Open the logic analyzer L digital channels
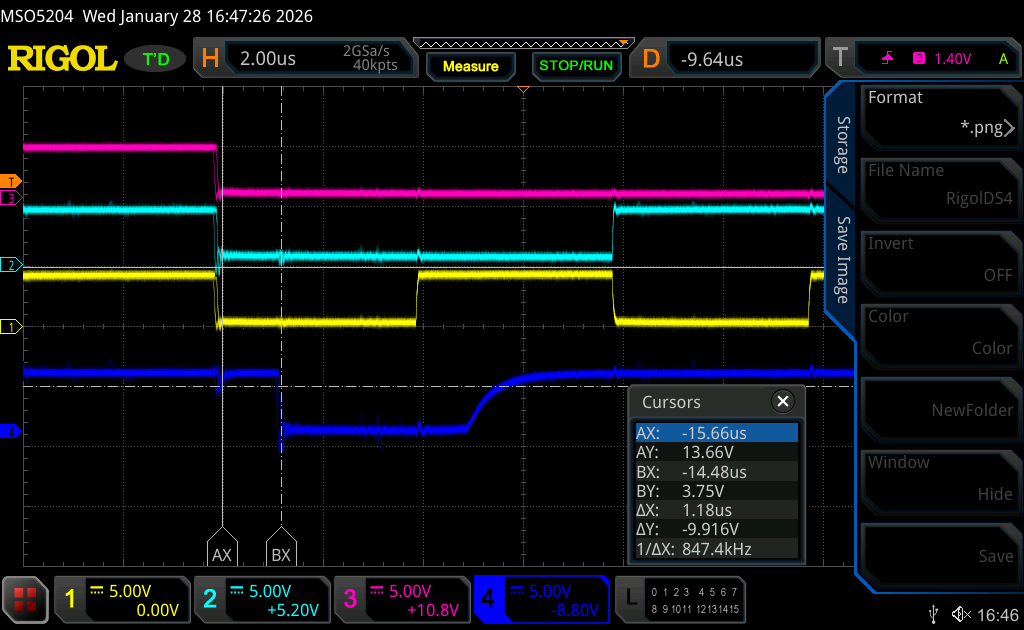Screen dimensions: 1024x630 point(682,599)
